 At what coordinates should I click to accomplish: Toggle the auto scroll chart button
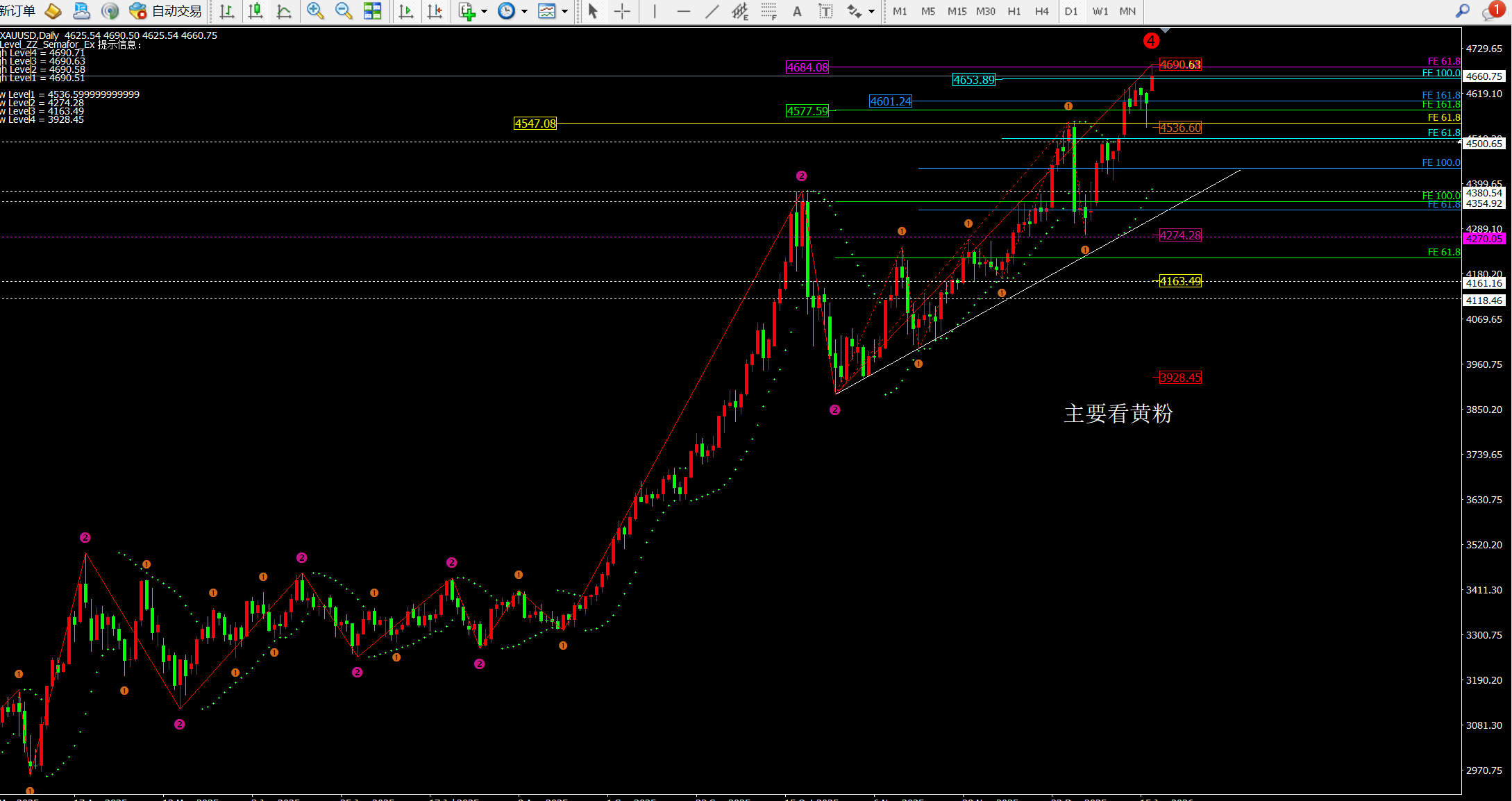[407, 11]
